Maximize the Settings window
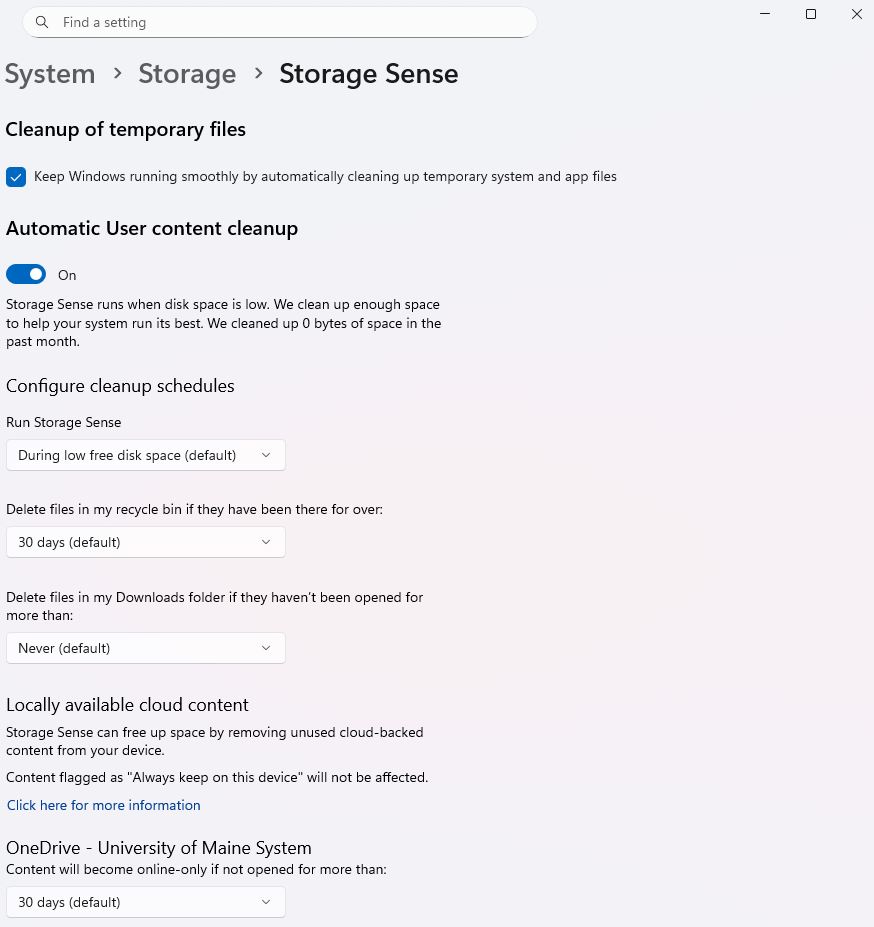Image resolution: width=874 pixels, height=927 pixels. pos(811,14)
